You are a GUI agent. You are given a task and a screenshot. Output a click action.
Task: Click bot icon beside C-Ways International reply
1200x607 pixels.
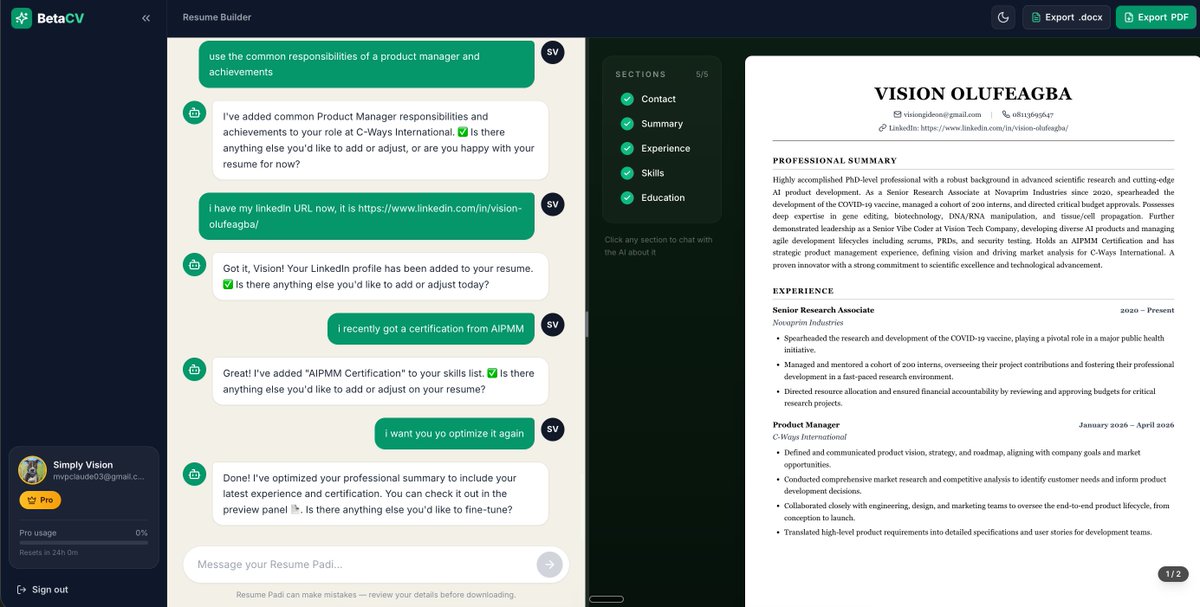tap(195, 113)
